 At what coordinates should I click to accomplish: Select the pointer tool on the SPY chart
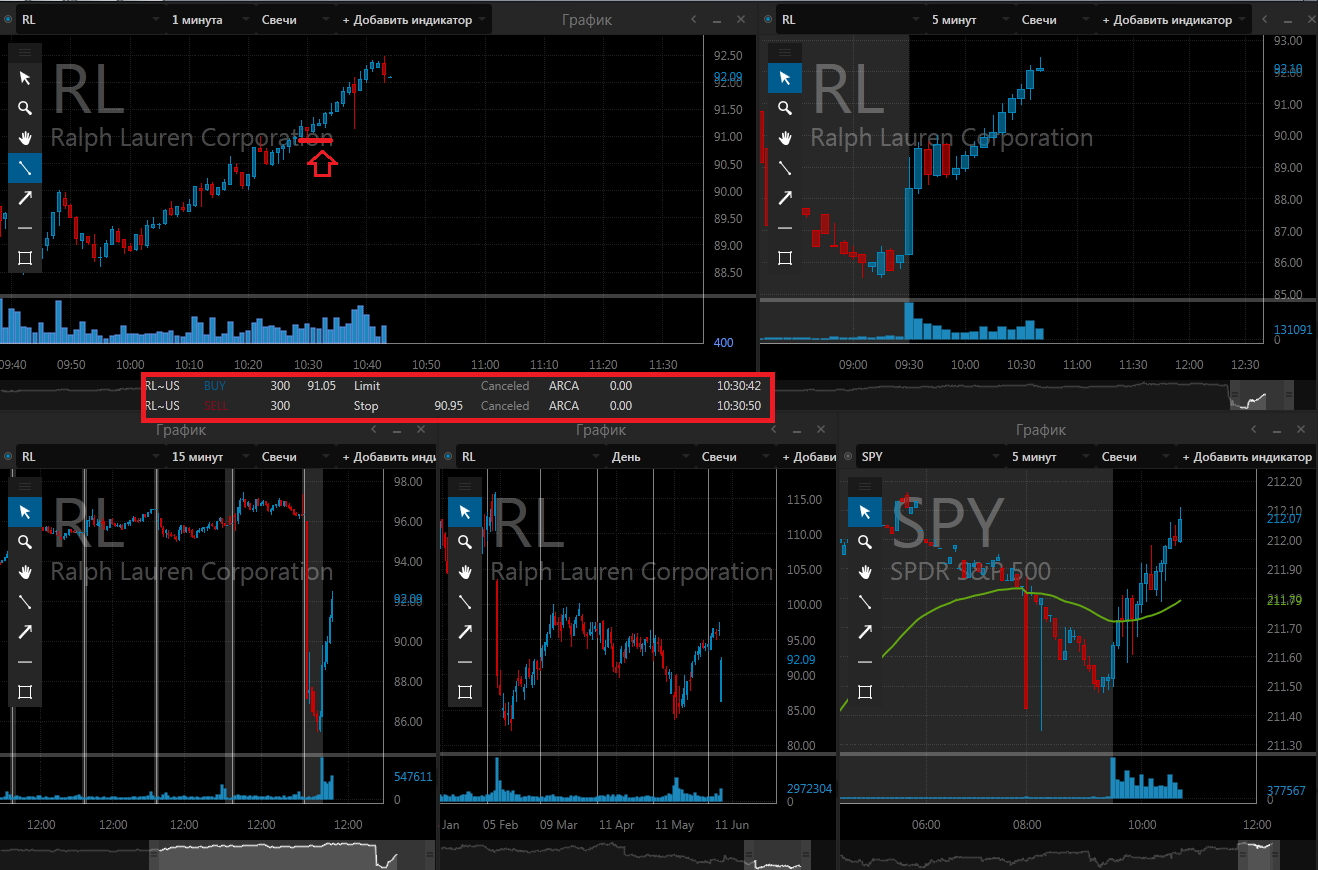[865, 512]
